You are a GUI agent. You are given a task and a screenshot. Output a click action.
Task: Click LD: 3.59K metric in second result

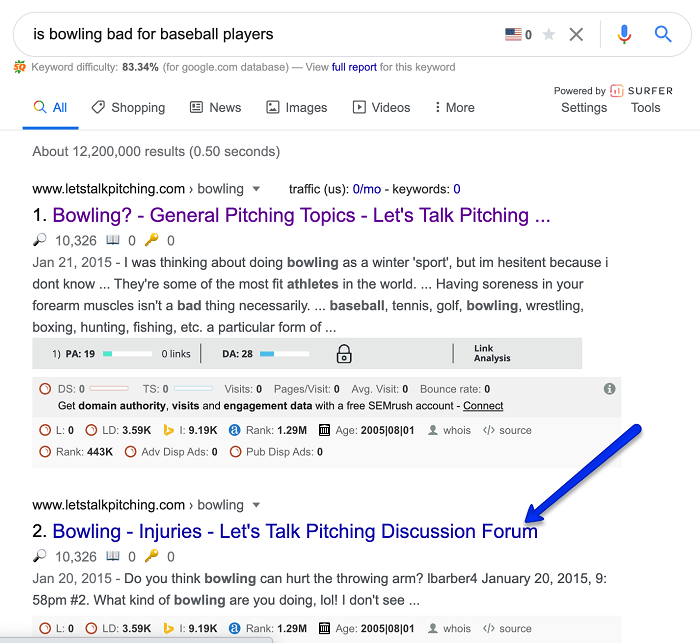(118, 629)
